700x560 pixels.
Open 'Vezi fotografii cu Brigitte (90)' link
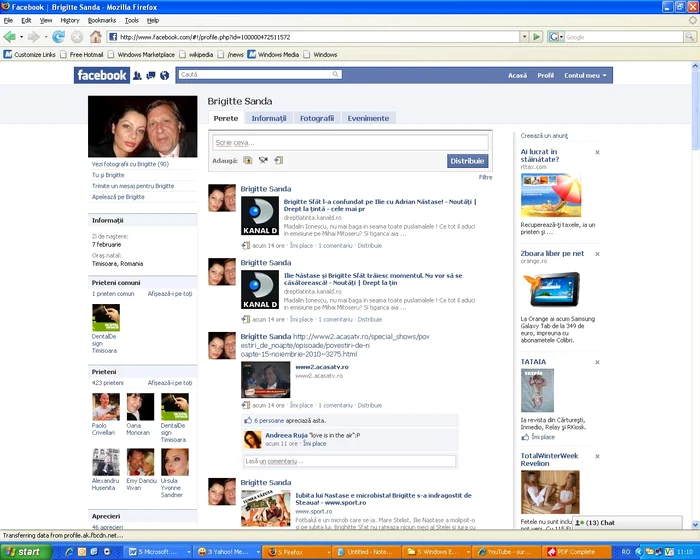pyautogui.click(x=130, y=164)
